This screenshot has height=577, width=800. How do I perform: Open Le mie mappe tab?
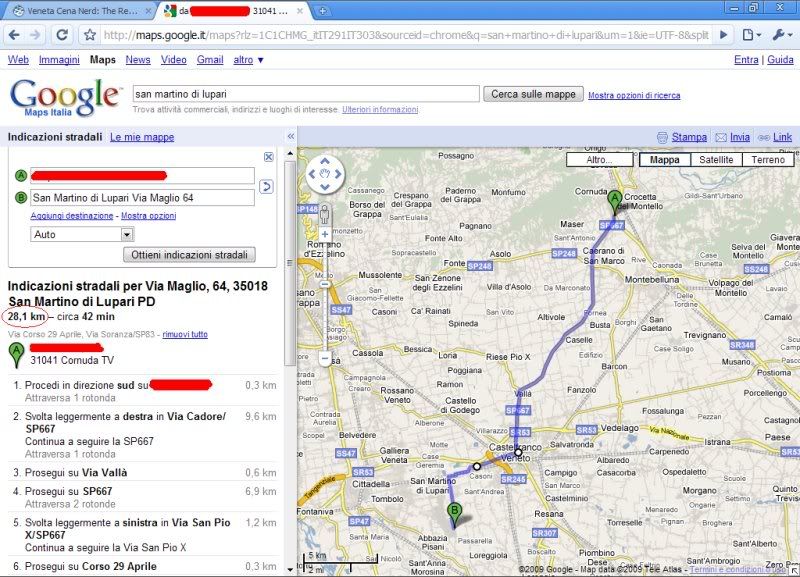[141, 137]
